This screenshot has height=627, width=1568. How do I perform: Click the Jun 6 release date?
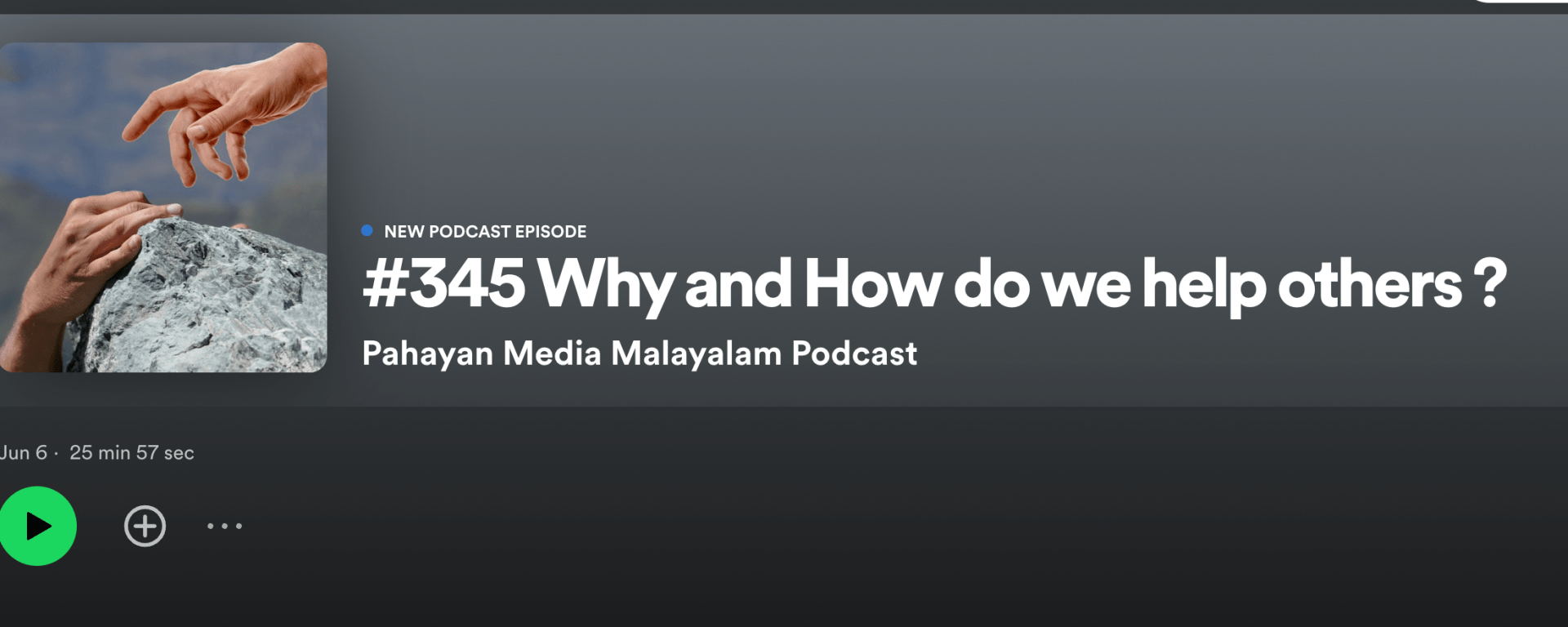23,453
